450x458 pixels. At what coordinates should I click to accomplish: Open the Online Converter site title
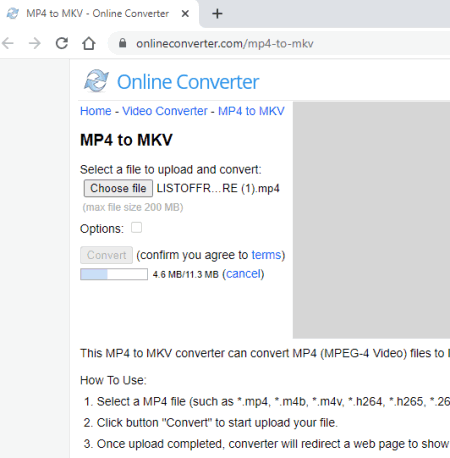pyautogui.click(x=188, y=82)
